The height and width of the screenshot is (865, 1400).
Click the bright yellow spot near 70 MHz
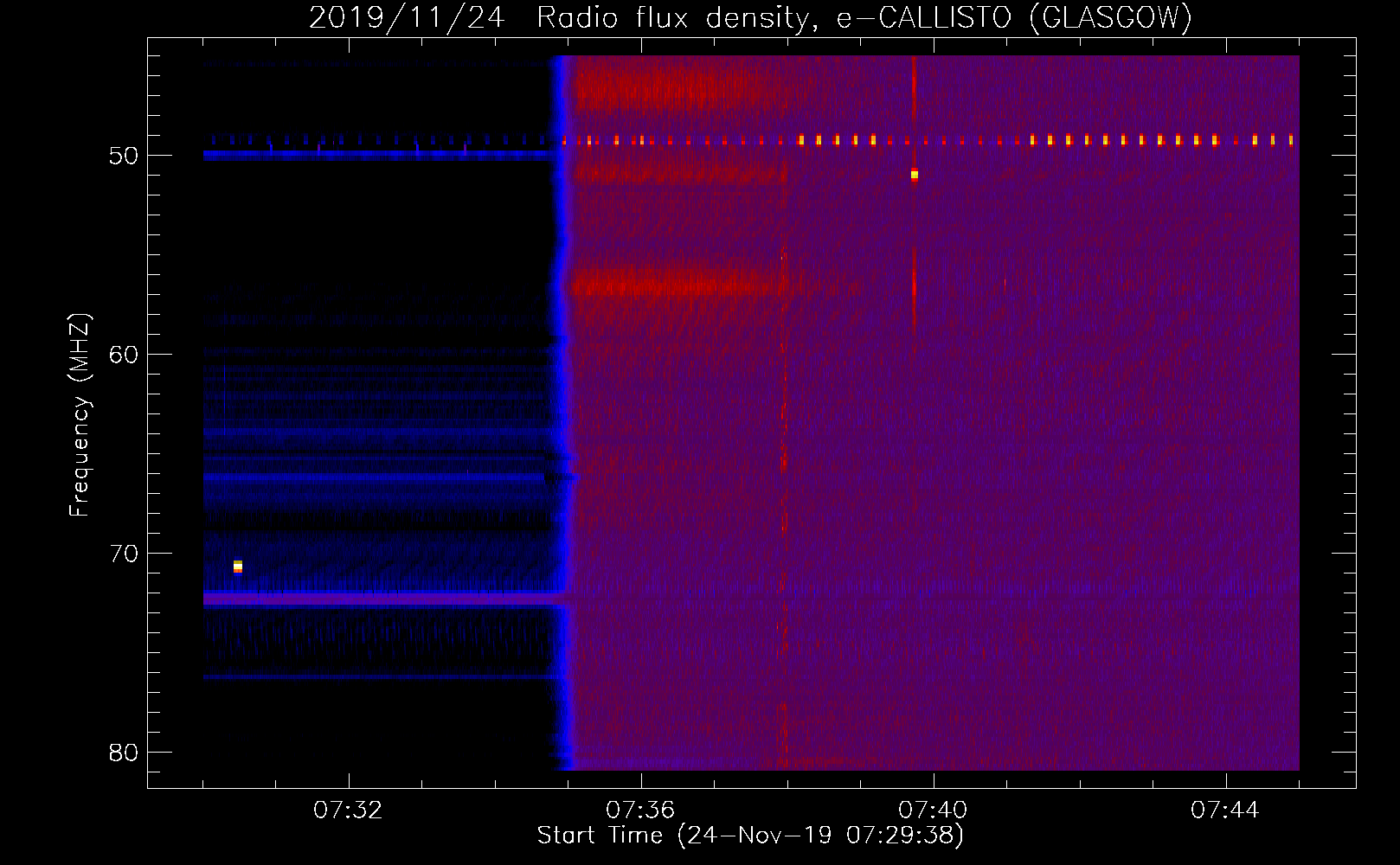pyautogui.click(x=238, y=567)
